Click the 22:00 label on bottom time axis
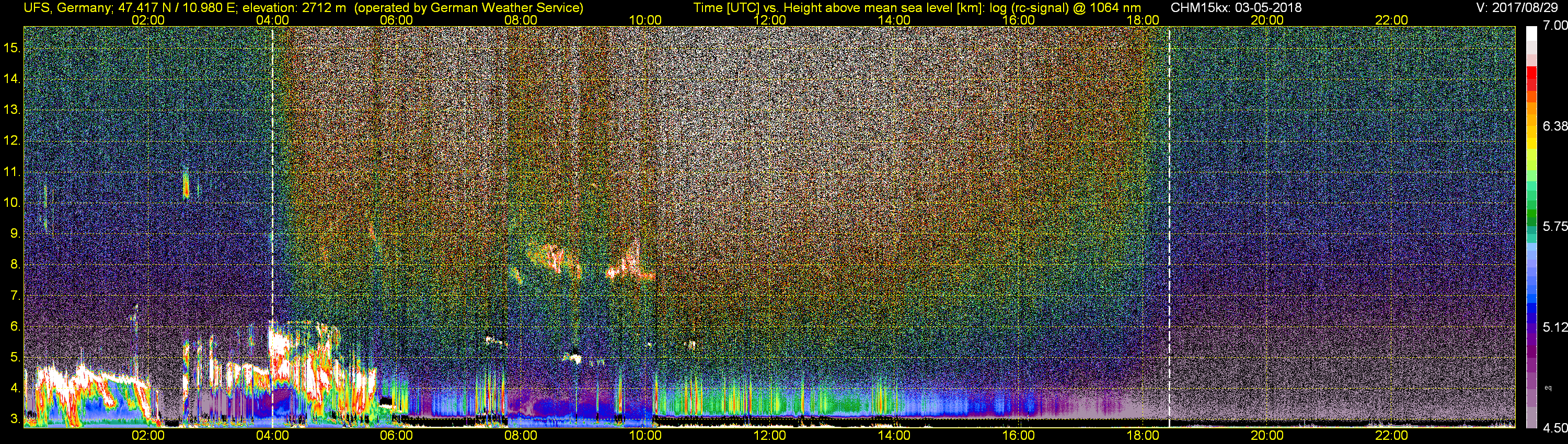This screenshot has height=444, width=1568. (x=1391, y=436)
